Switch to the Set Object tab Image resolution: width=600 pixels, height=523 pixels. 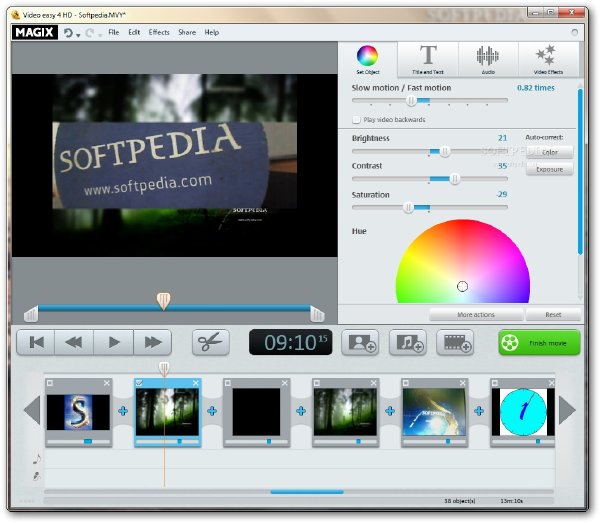[x=368, y=59]
